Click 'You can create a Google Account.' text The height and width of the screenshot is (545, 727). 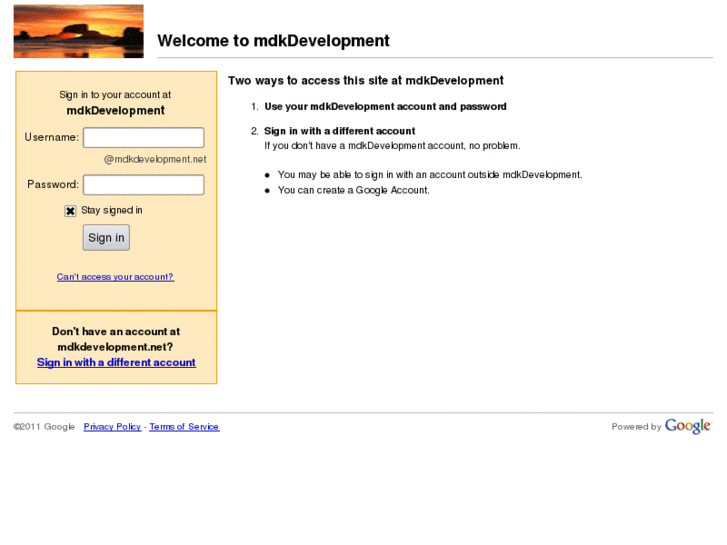(x=354, y=190)
